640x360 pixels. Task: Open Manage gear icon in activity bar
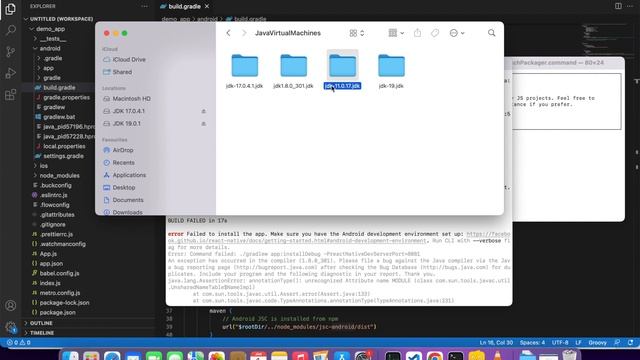pyautogui.click(x=11, y=327)
